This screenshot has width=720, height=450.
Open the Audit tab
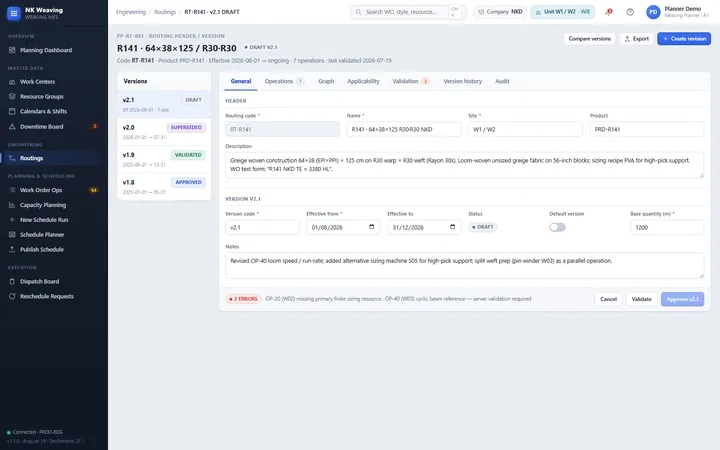502,81
